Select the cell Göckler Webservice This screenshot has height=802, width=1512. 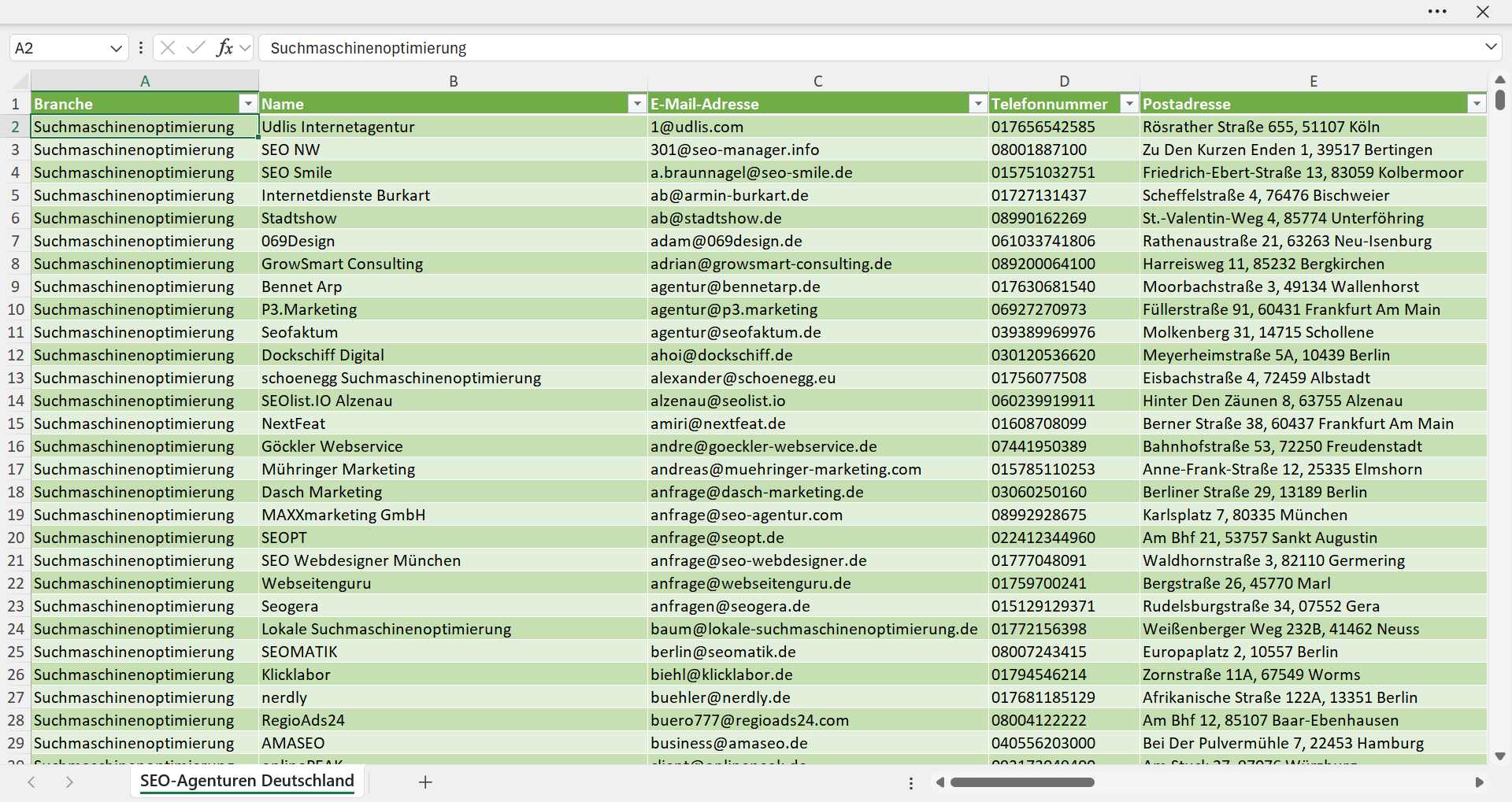453,446
